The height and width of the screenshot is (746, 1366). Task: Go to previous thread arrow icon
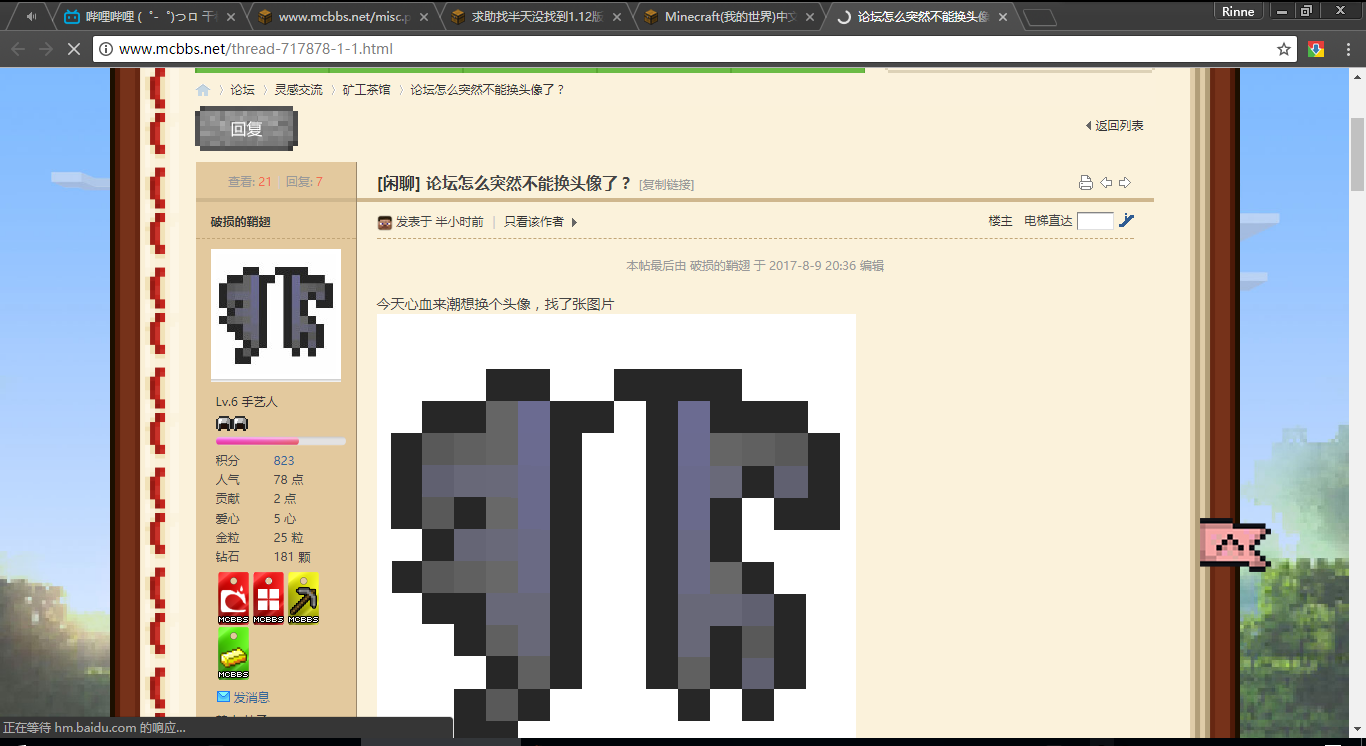(1106, 182)
